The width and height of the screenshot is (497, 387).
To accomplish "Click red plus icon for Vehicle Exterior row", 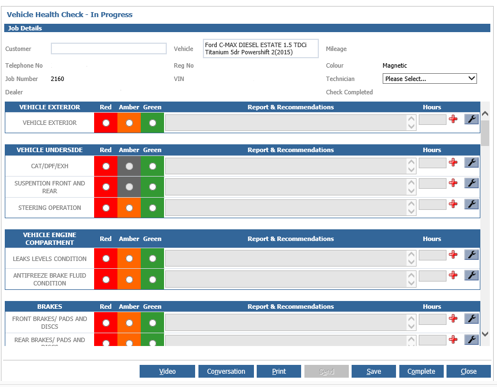I will coord(453,119).
